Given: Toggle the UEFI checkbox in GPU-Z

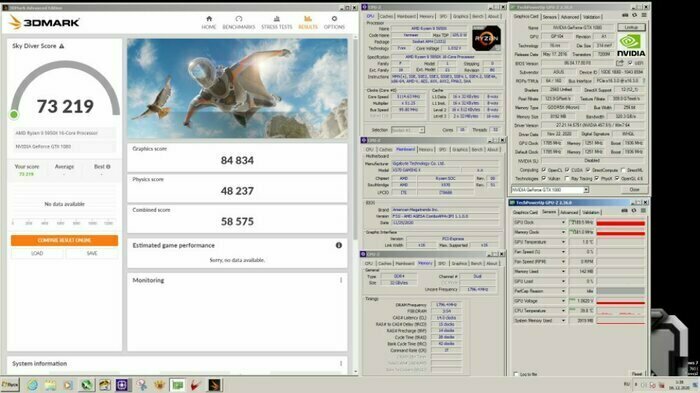Looking at the screenshot, I should coord(630,63).
